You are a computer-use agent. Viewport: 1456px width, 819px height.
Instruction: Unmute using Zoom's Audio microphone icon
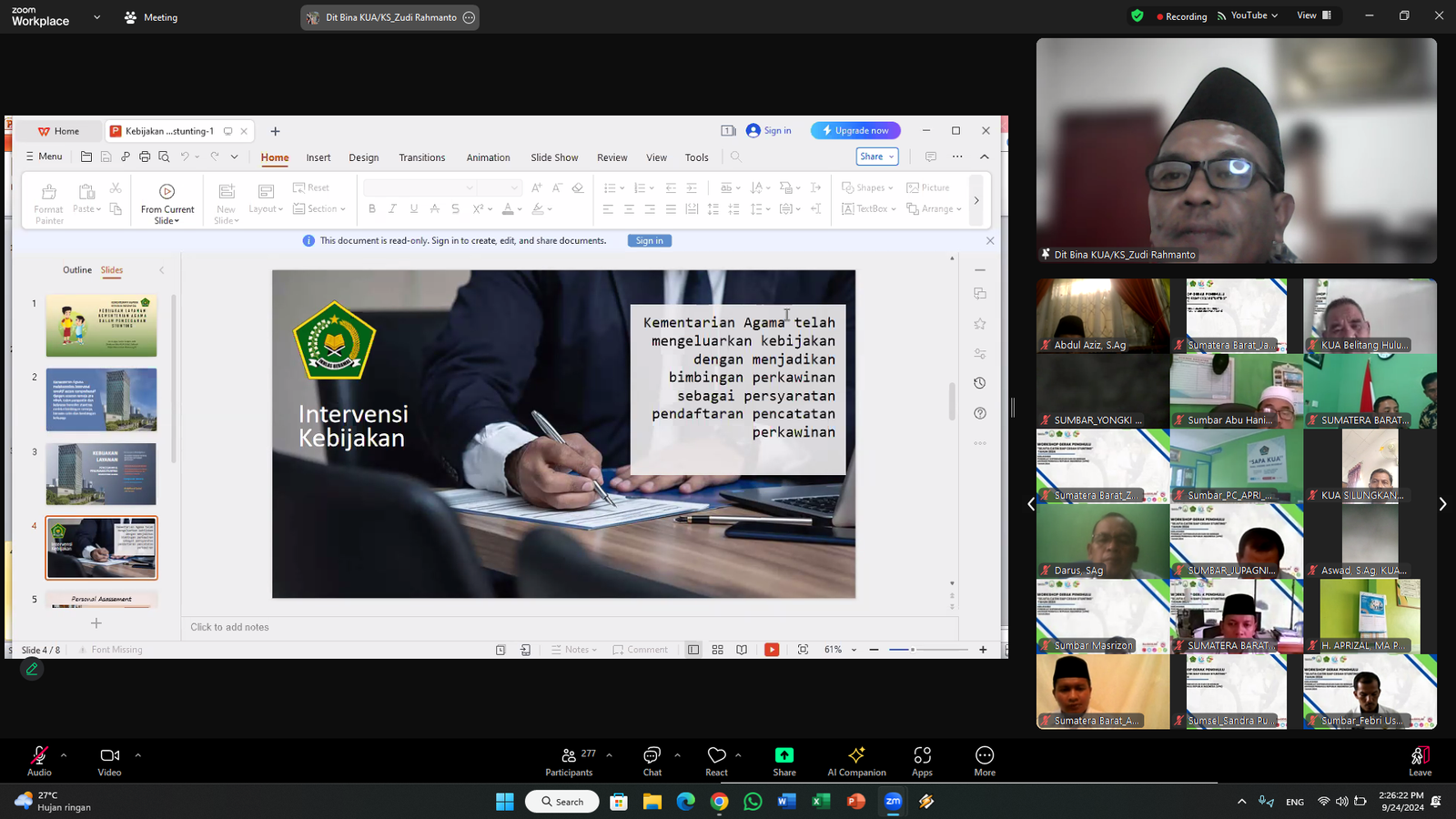pyautogui.click(x=39, y=755)
